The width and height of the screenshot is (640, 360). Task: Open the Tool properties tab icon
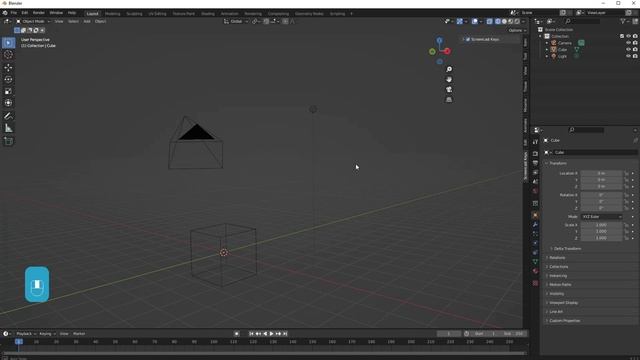(536, 142)
